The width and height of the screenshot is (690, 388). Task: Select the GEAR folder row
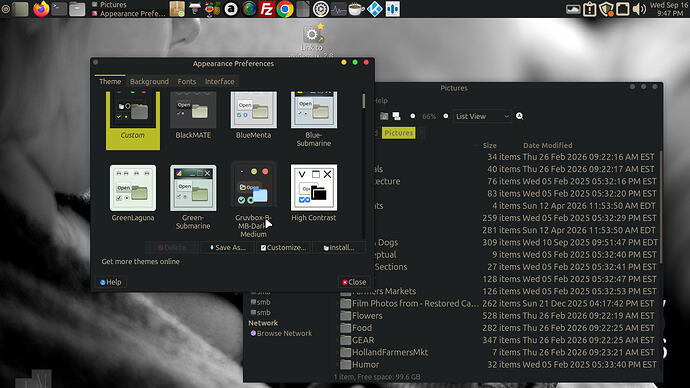[x=497, y=340]
